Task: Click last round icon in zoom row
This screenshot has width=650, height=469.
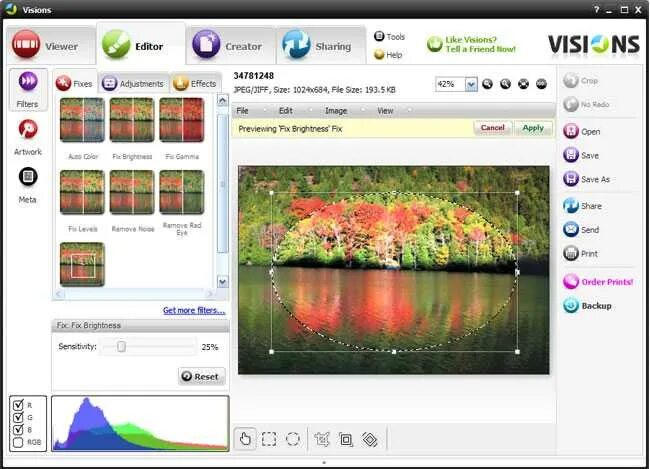Action: 541,84
